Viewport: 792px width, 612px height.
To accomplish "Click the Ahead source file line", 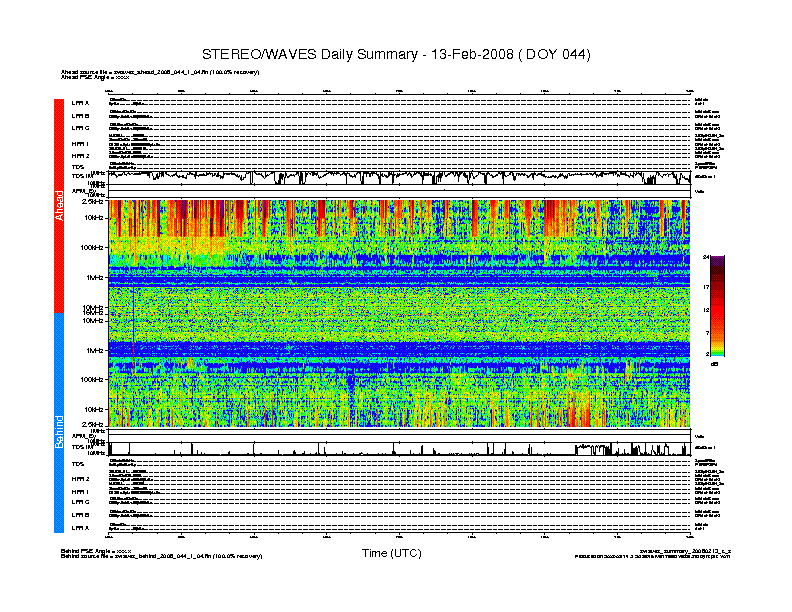I will (x=160, y=72).
